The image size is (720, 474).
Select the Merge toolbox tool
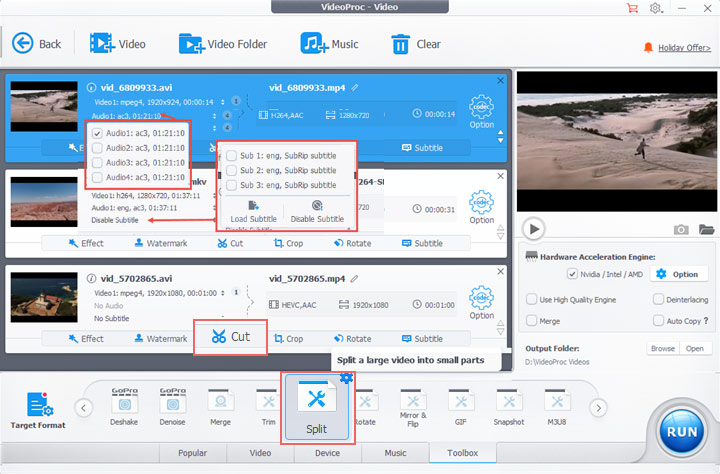click(x=220, y=407)
